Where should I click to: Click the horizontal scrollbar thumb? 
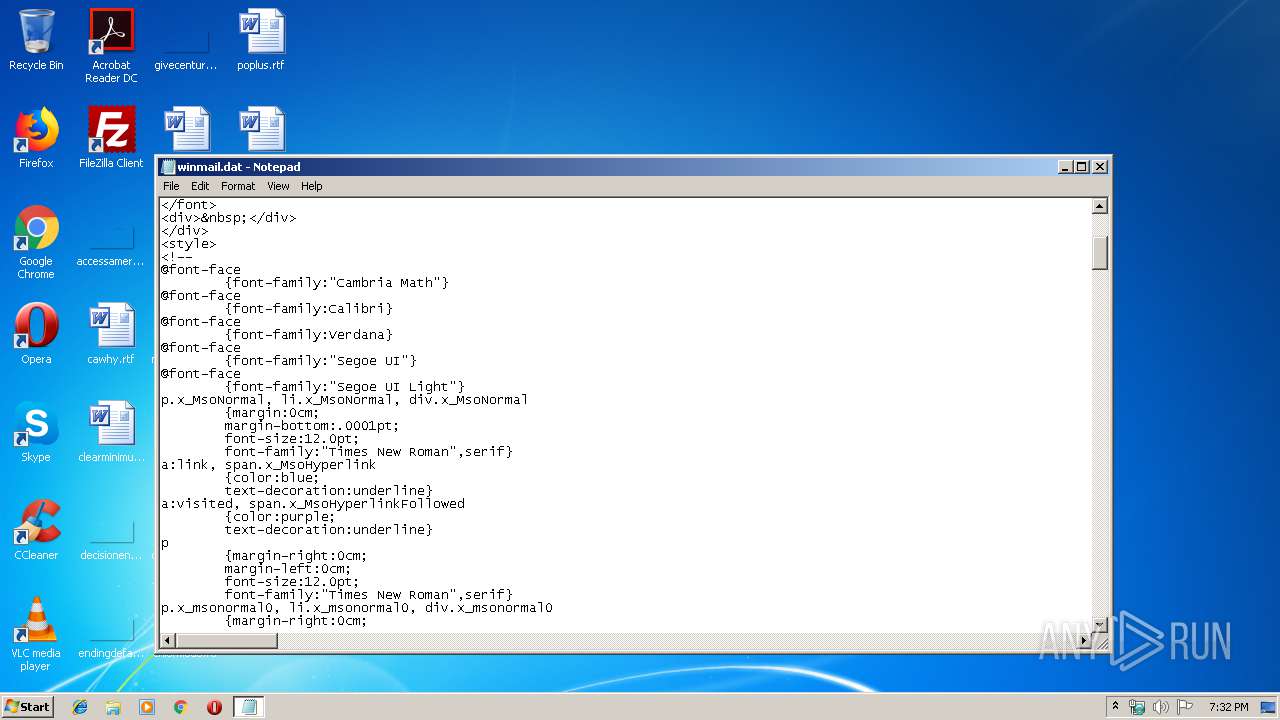point(227,640)
